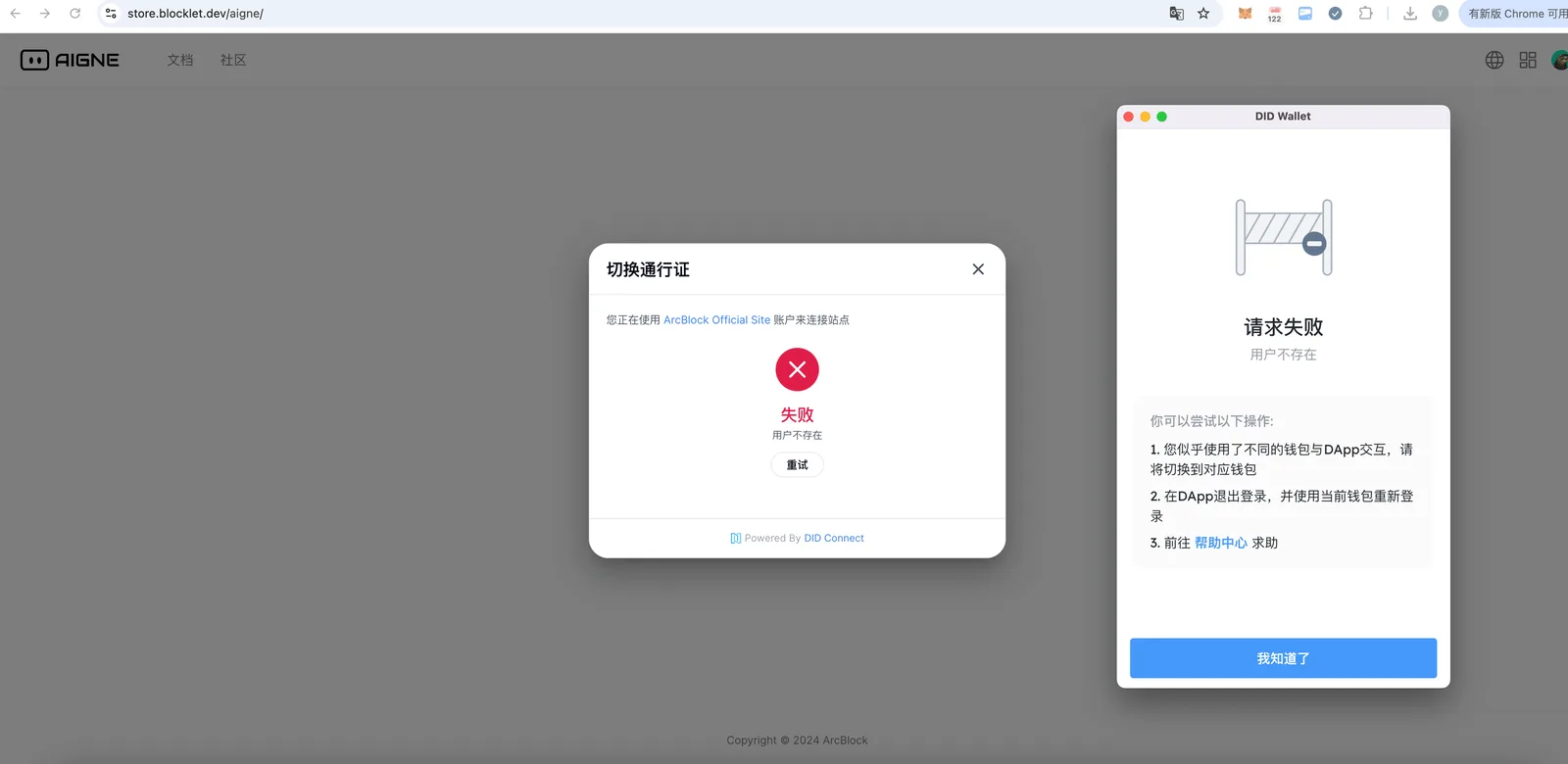Open the apps grid icon in site header
The width and height of the screenshot is (1568, 764).
[x=1528, y=60]
